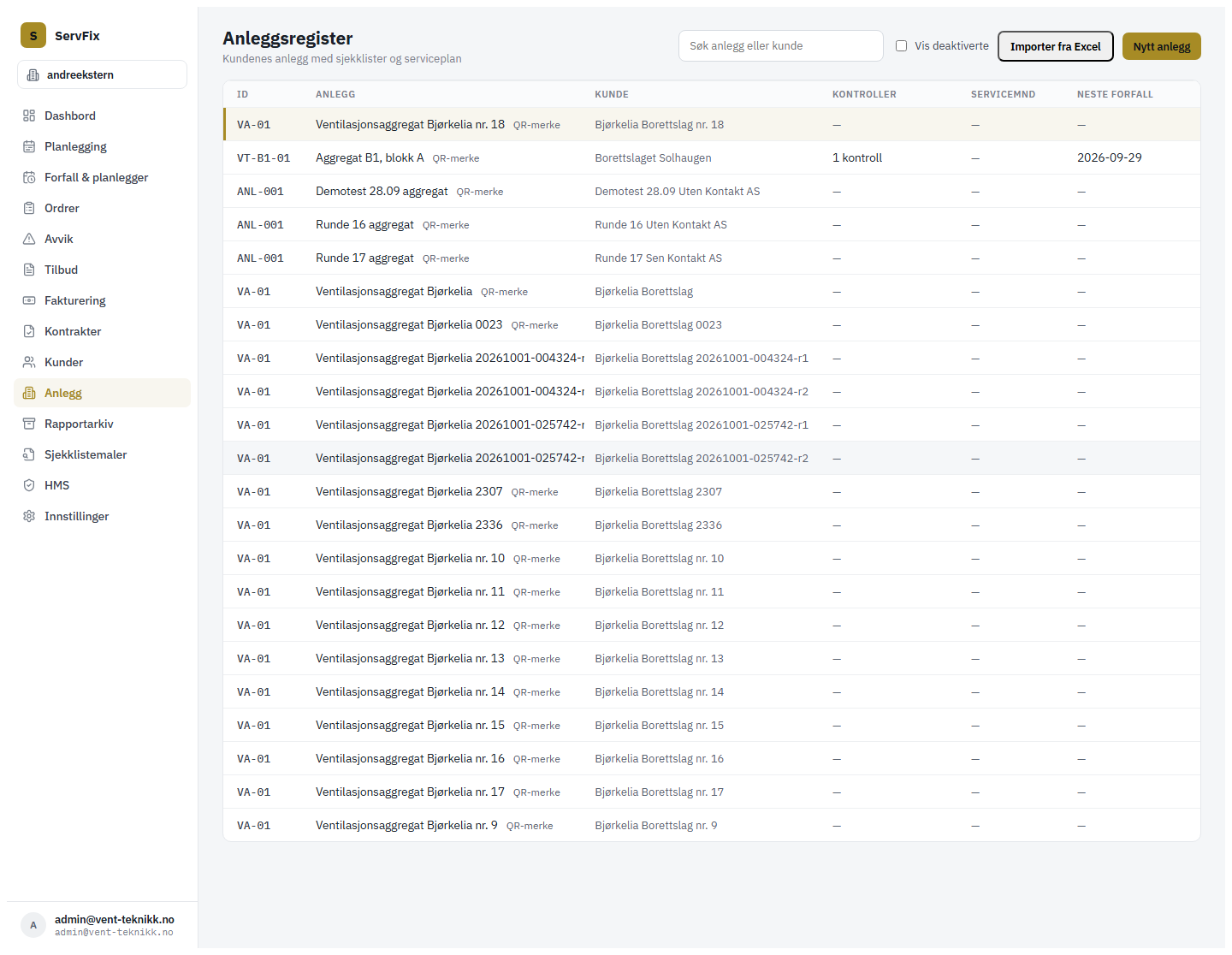Focus the Søk anlegg eller kunde field
The image size is (1232, 955).
[x=781, y=46]
